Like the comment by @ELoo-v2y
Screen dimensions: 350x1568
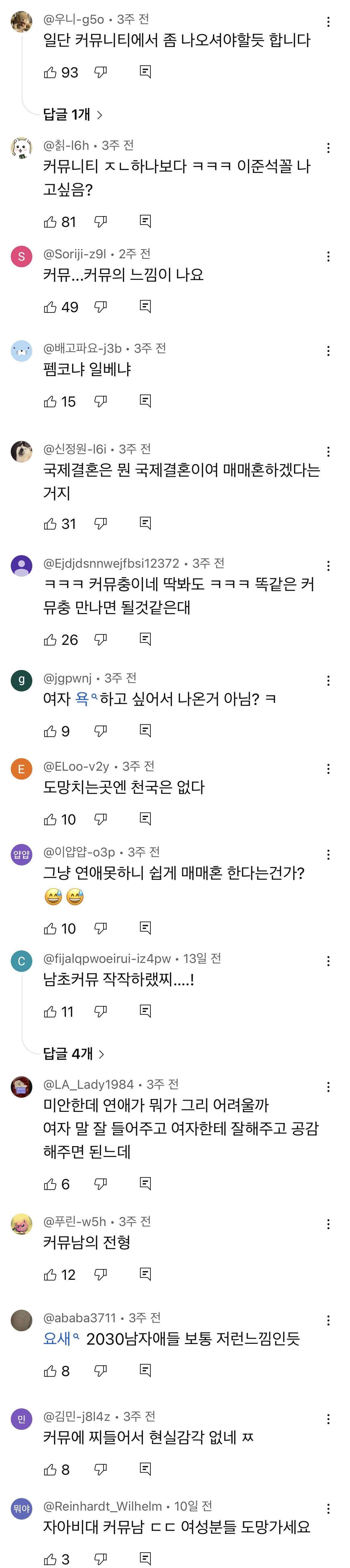point(51,819)
